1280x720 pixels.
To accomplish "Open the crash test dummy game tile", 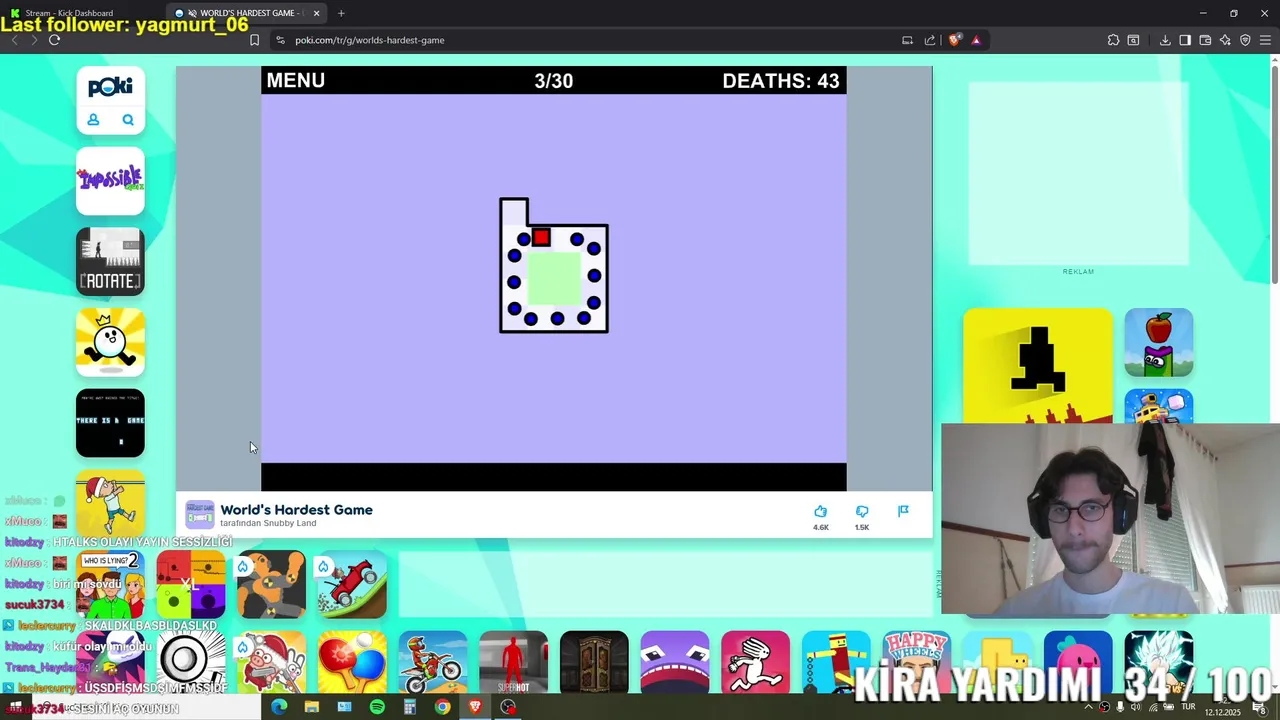I will (271, 585).
